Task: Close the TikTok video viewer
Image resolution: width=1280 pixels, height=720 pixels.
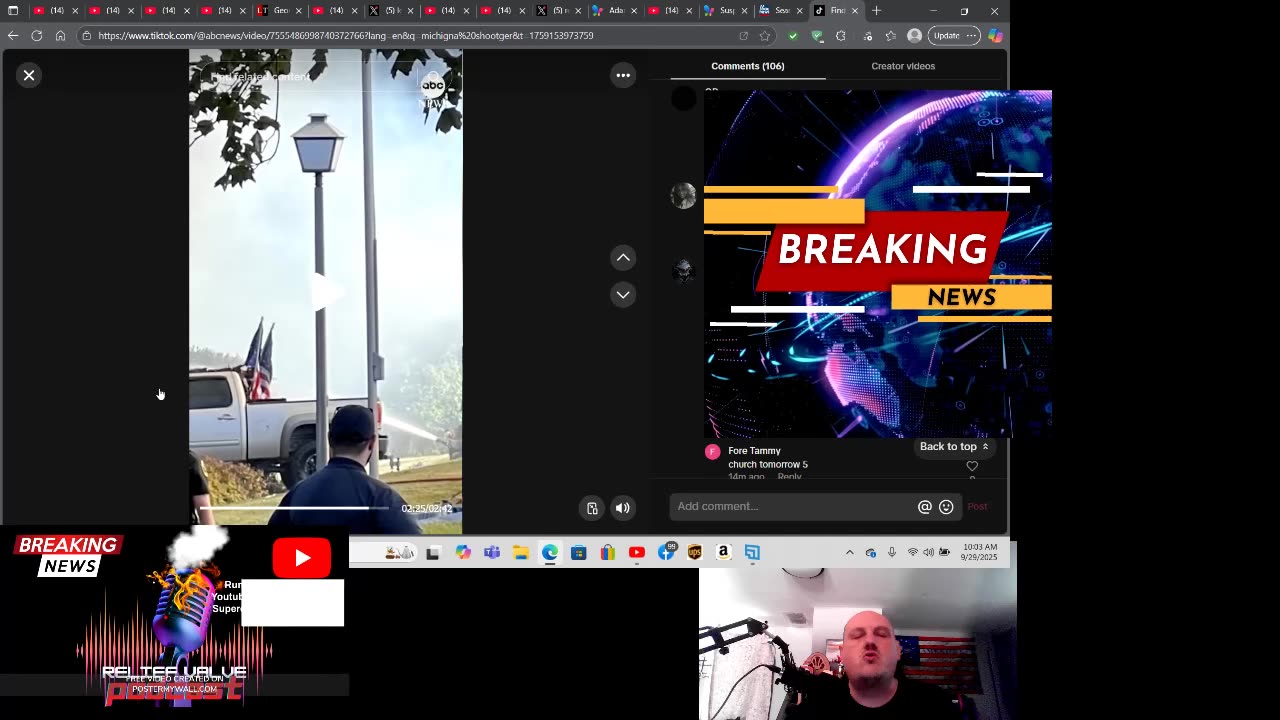Action: tap(29, 75)
